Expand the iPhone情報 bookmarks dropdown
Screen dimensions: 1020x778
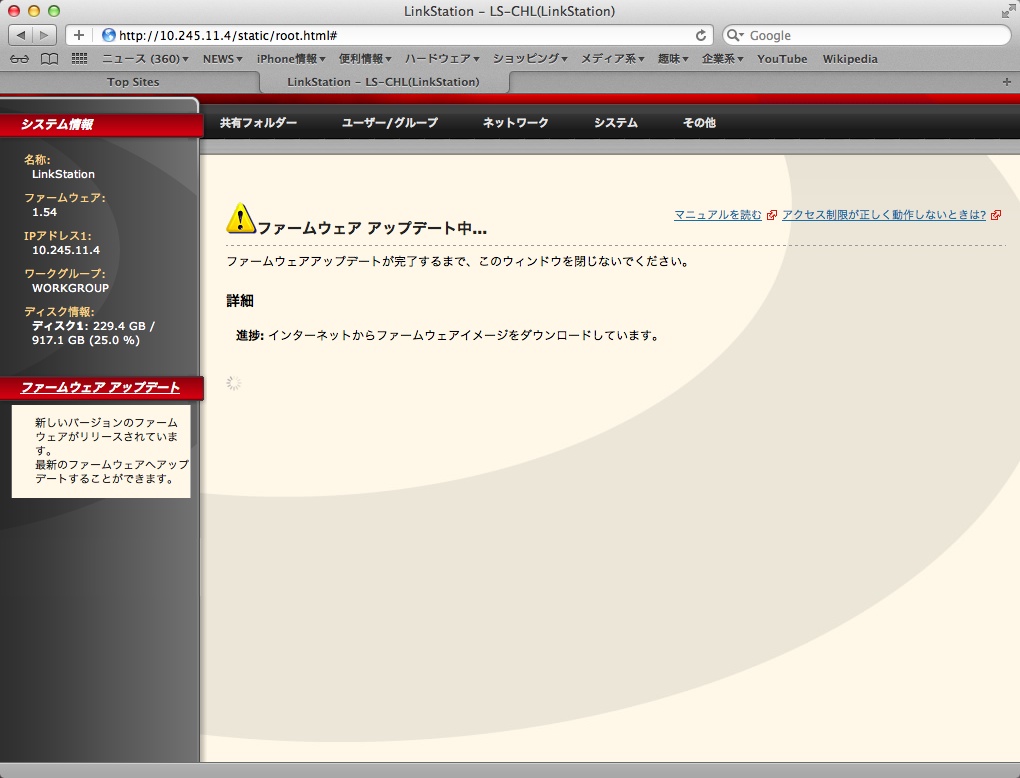(x=290, y=59)
